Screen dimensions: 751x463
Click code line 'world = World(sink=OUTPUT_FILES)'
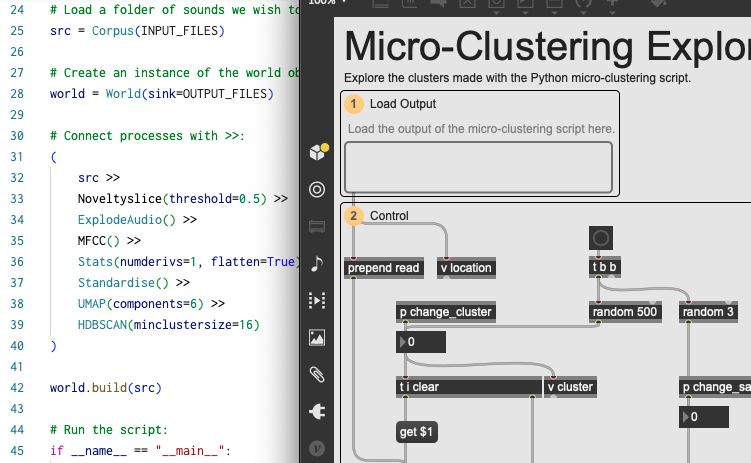162,94
